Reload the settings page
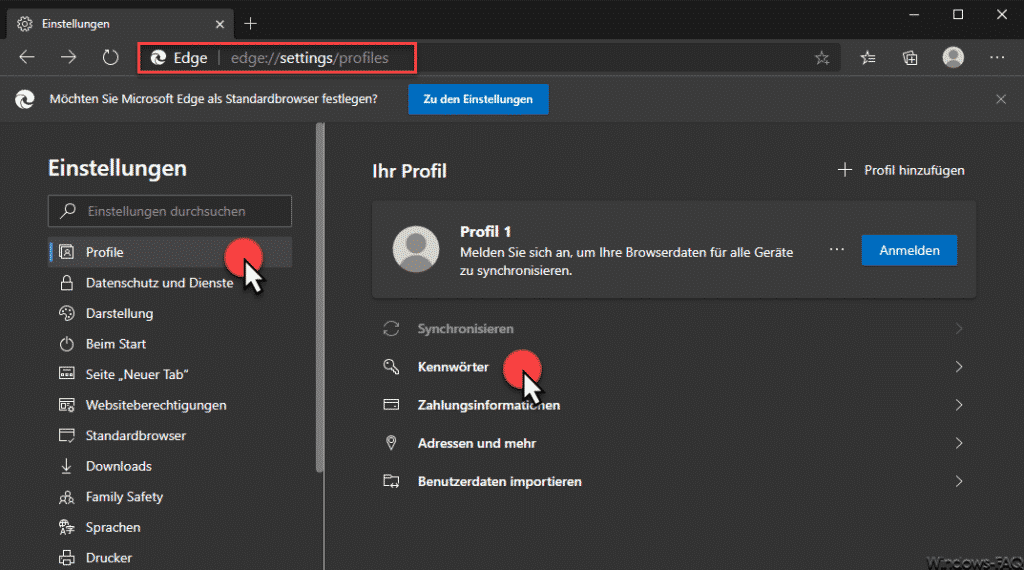Image resolution: width=1024 pixels, height=570 pixels. (x=110, y=57)
